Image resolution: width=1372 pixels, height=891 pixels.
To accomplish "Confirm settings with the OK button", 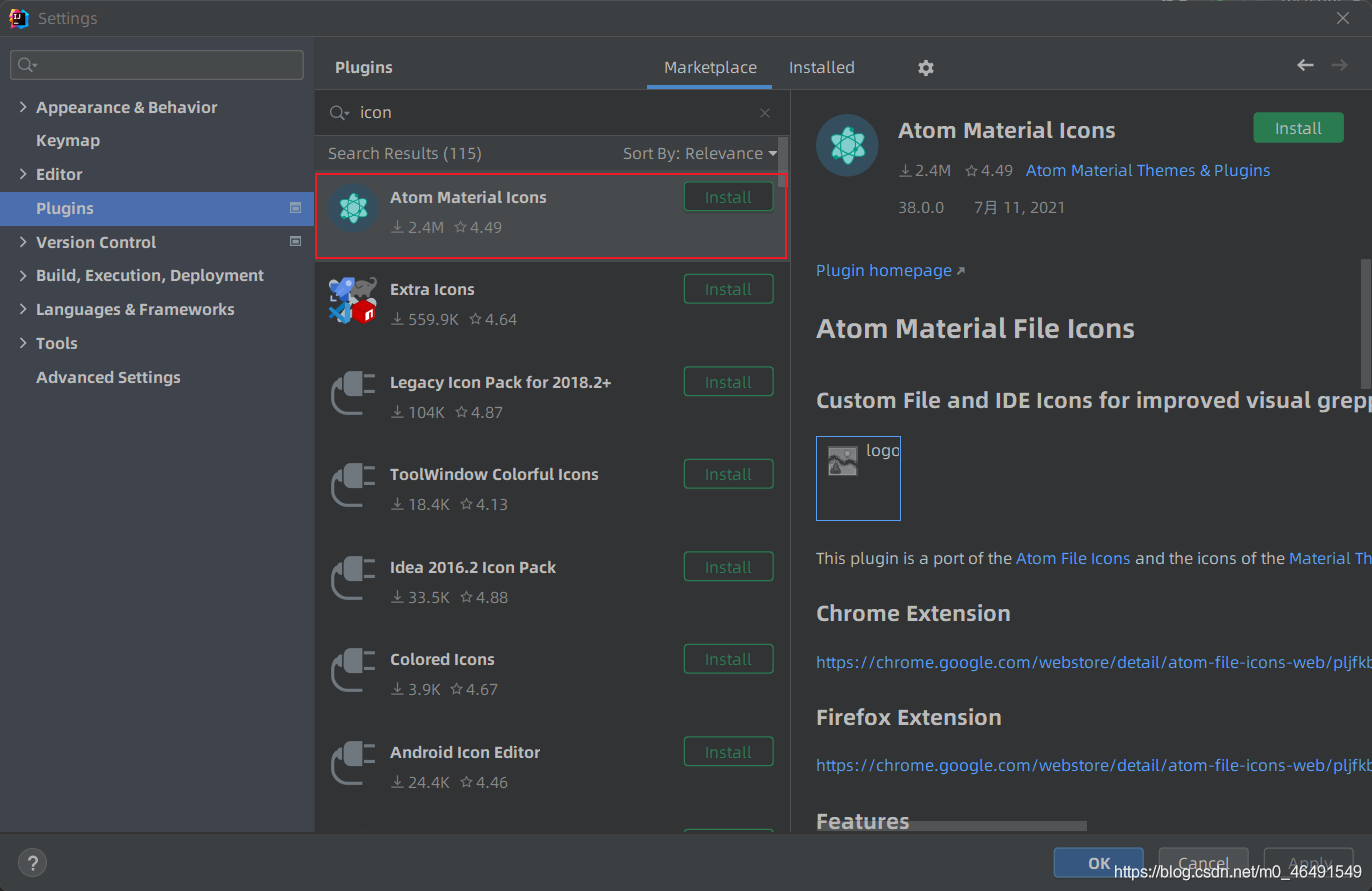I will pos(1098,863).
